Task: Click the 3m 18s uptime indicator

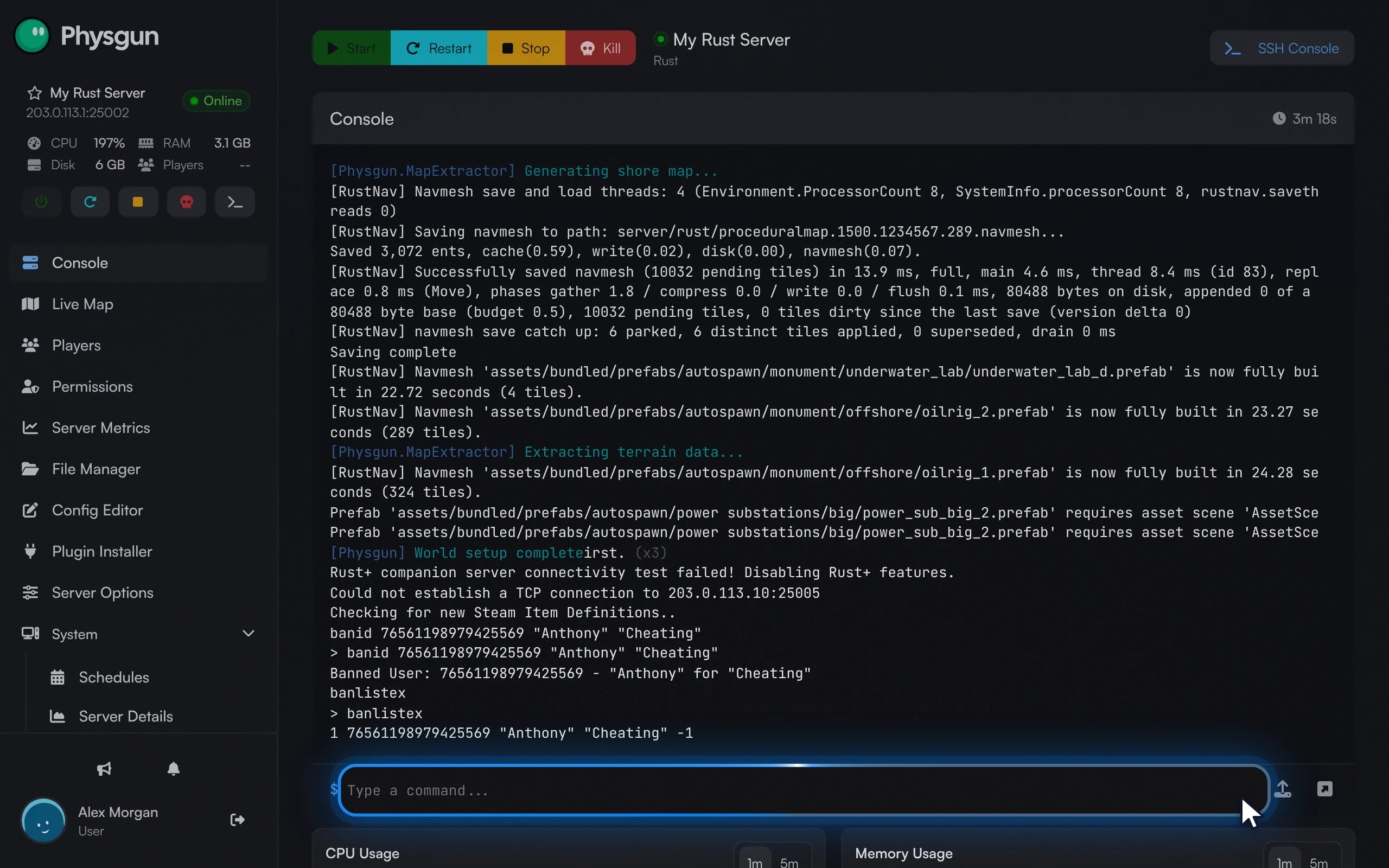Action: (x=1304, y=119)
